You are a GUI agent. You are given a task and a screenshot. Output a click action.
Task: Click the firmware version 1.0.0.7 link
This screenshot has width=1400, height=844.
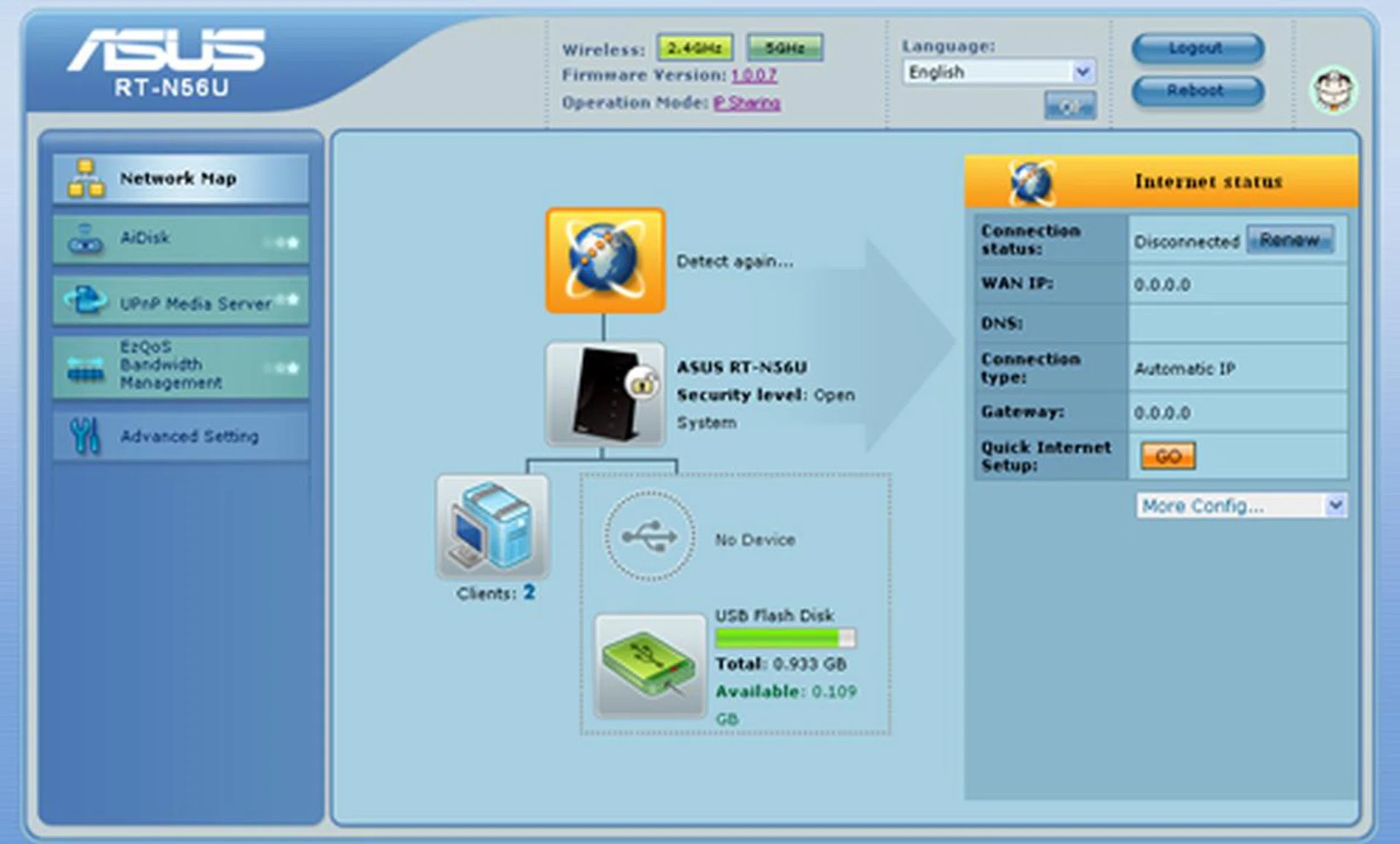(753, 75)
